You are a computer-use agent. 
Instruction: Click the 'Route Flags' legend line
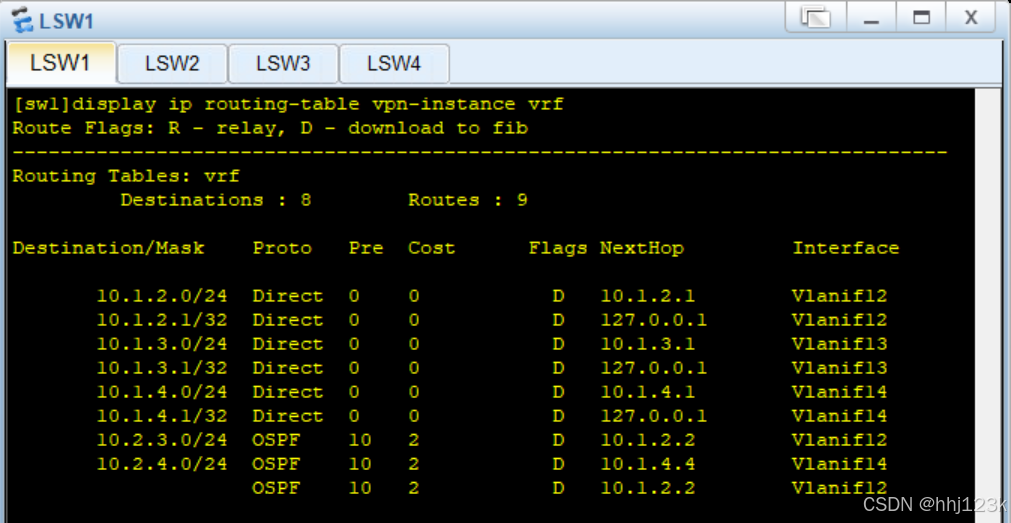(270, 128)
